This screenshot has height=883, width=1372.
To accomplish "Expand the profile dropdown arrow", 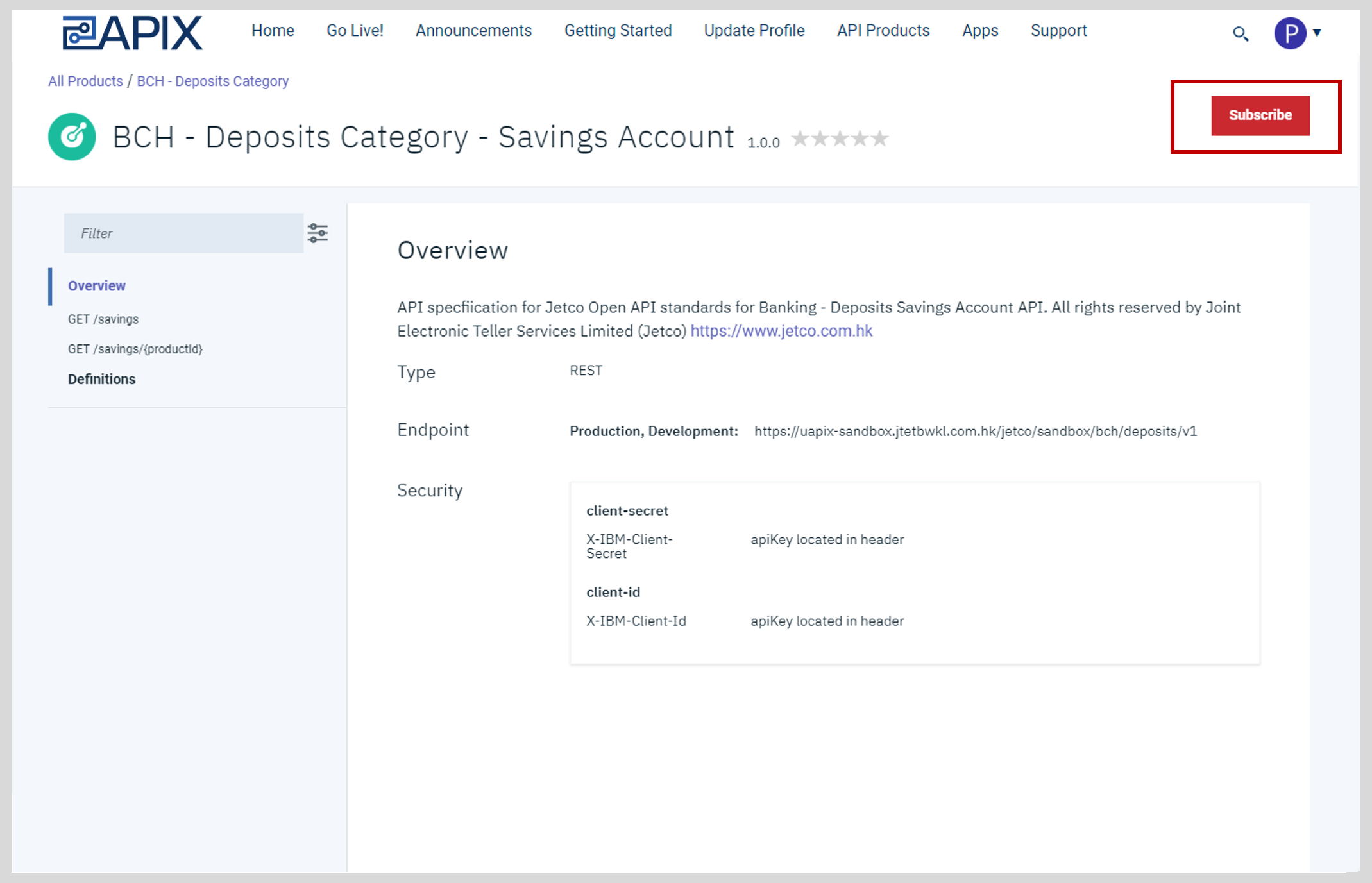I will (1317, 33).
